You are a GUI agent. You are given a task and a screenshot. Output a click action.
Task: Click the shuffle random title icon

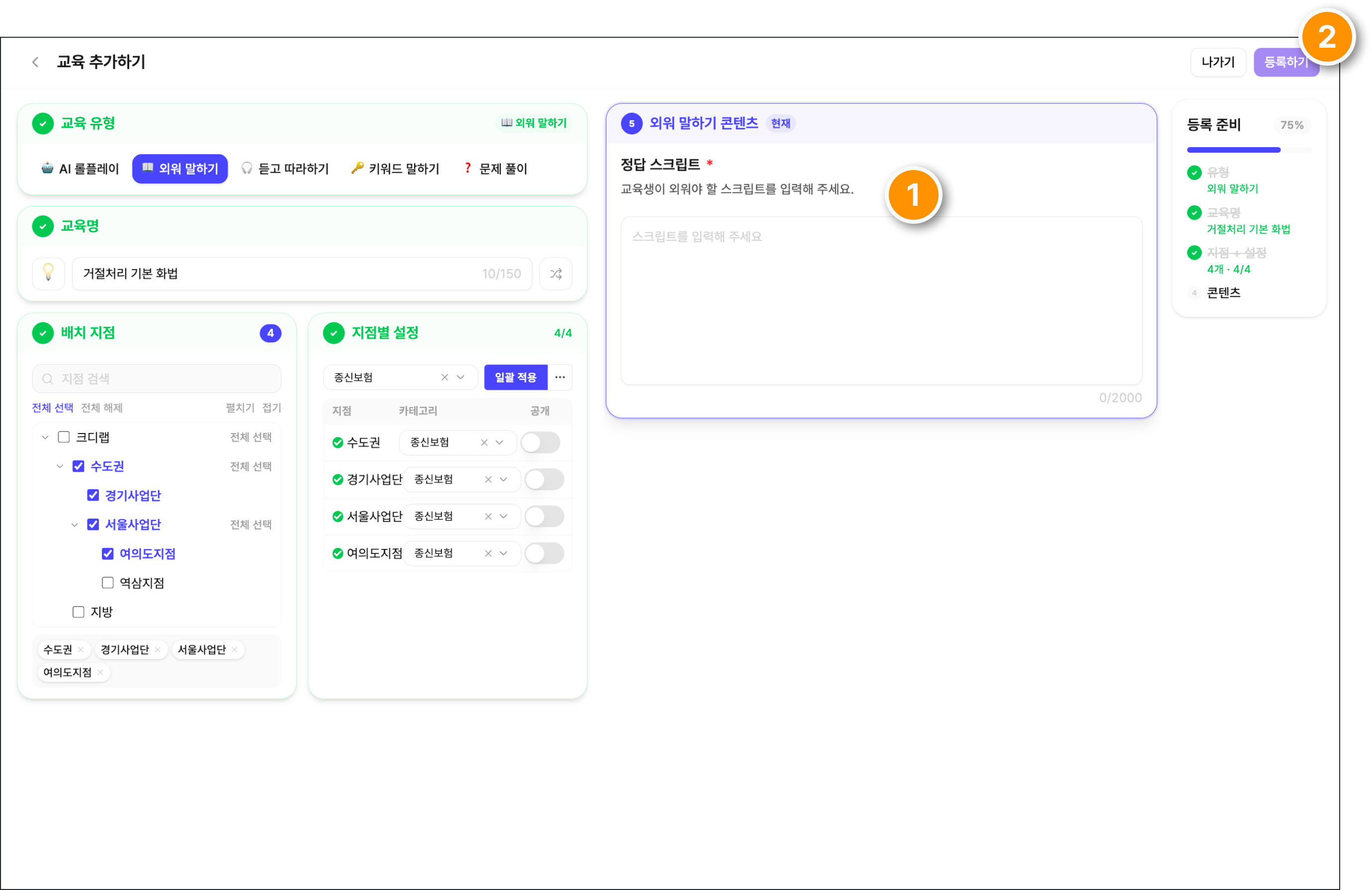click(556, 273)
